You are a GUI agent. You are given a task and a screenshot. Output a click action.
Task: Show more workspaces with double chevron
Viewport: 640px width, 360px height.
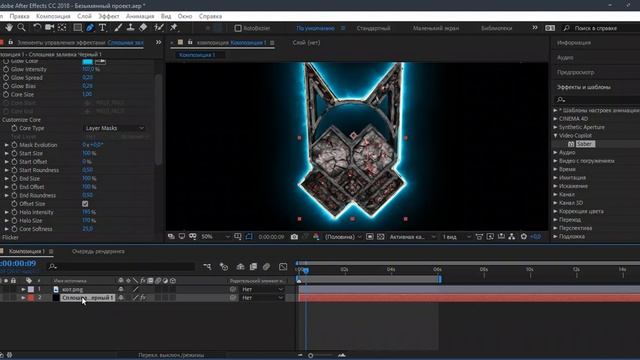(535, 28)
